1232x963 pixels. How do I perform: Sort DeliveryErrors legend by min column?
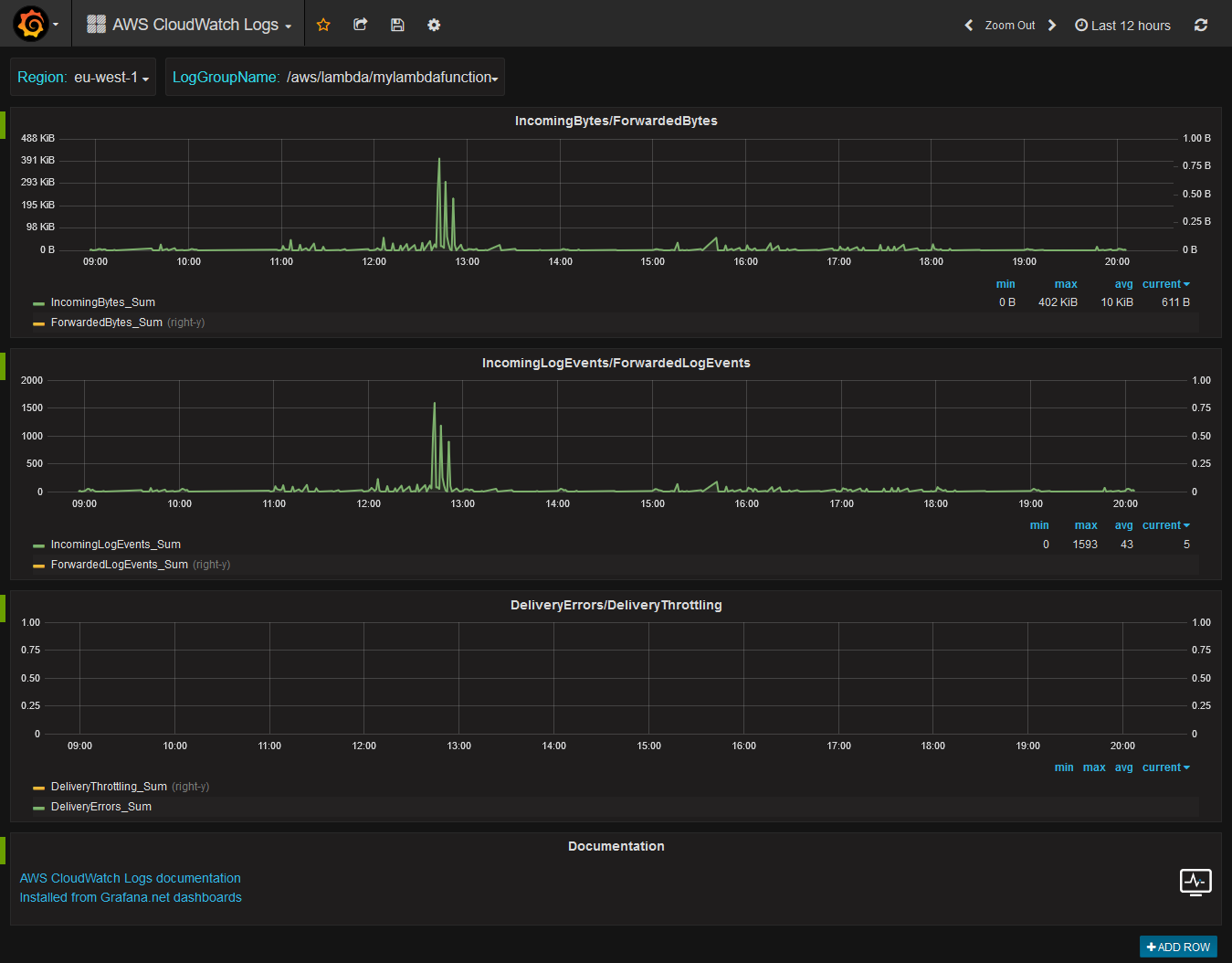pos(1064,767)
